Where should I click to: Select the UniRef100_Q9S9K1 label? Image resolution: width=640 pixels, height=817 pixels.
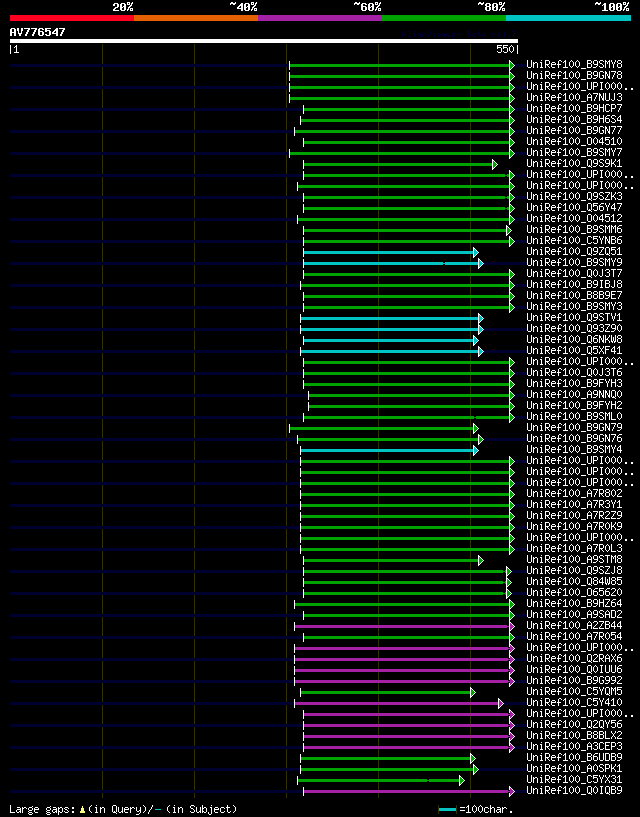(x=574, y=164)
